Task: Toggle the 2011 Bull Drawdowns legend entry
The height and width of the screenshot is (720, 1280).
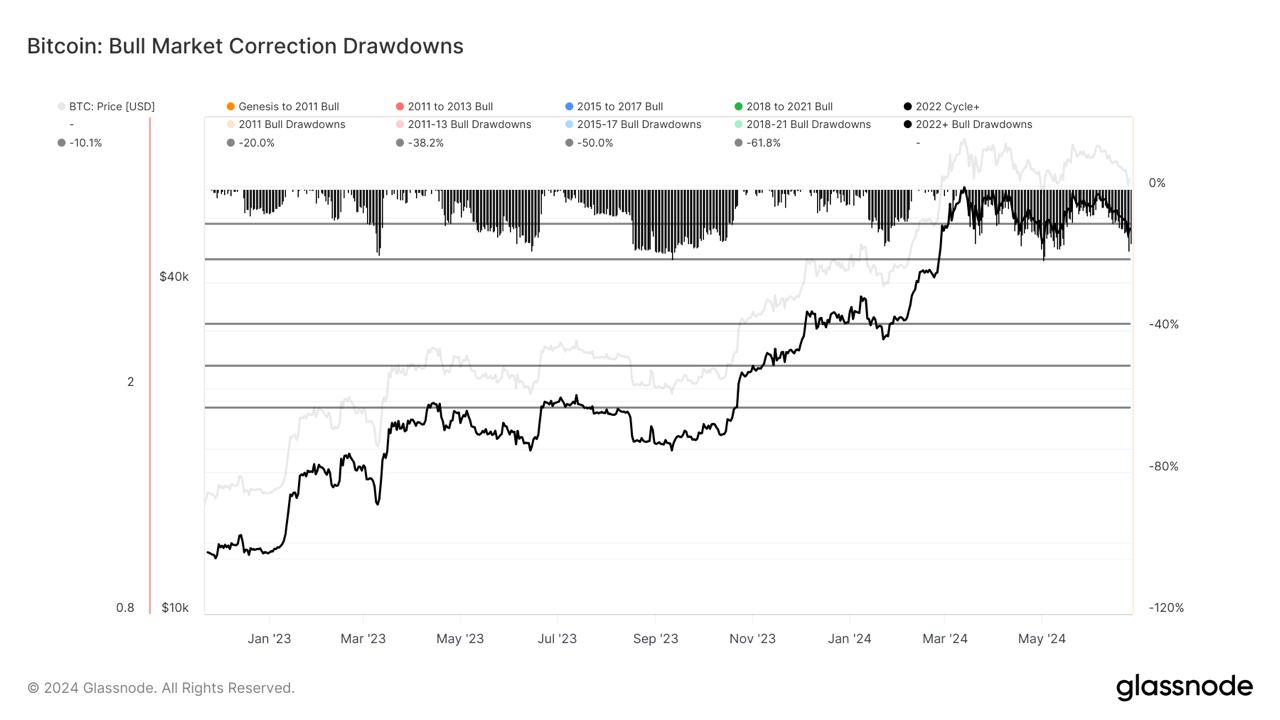Action: tap(291, 125)
